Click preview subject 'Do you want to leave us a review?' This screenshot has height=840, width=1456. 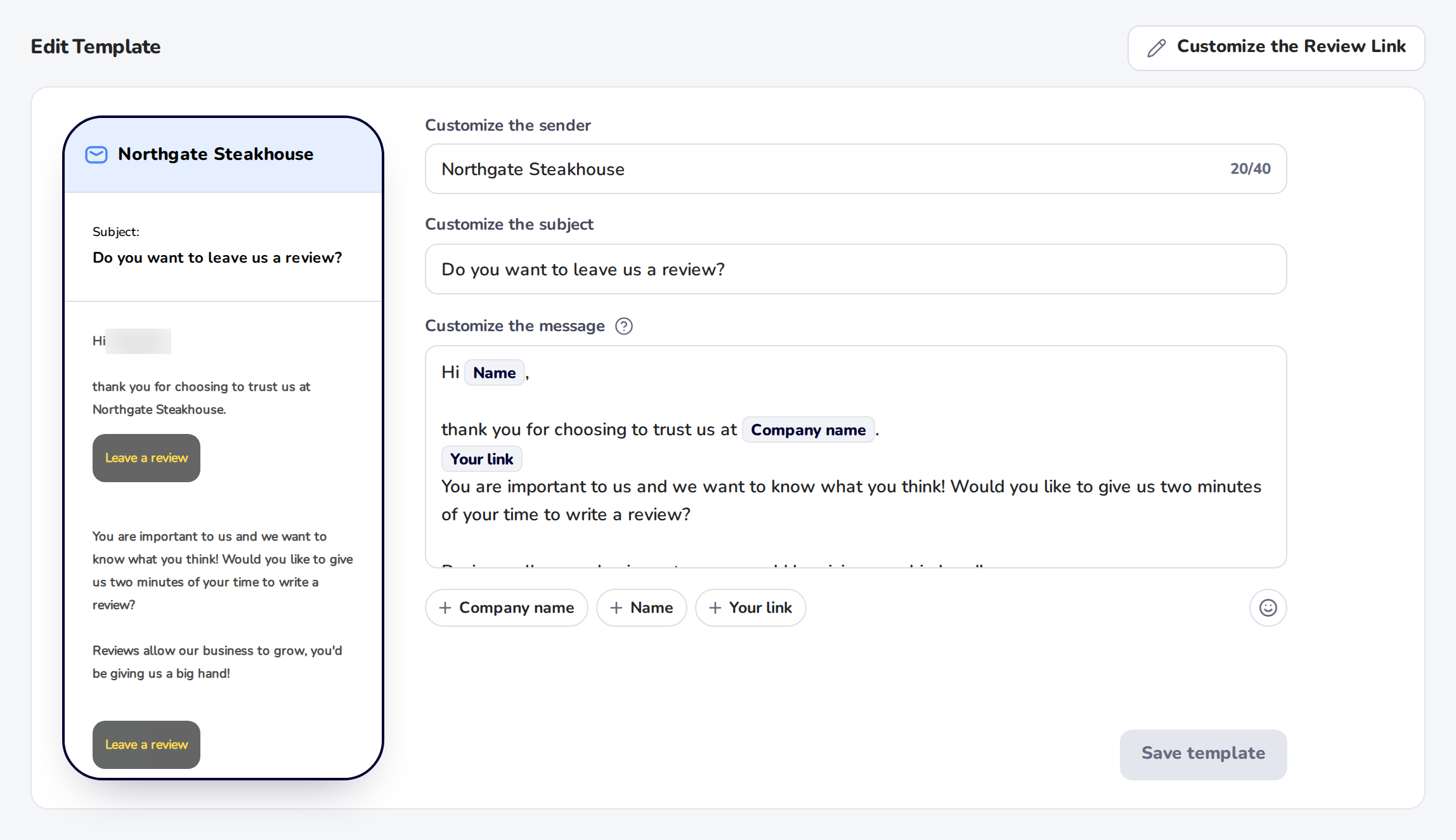[217, 258]
